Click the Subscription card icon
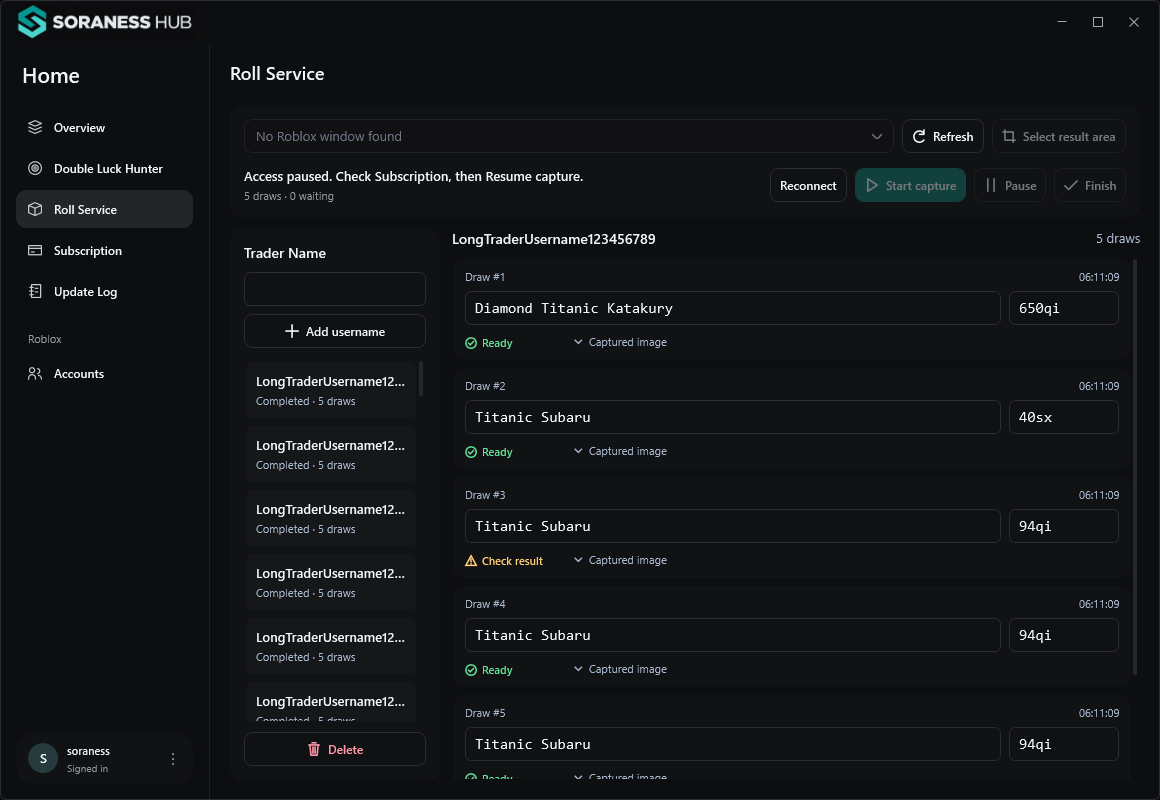 click(35, 250)
